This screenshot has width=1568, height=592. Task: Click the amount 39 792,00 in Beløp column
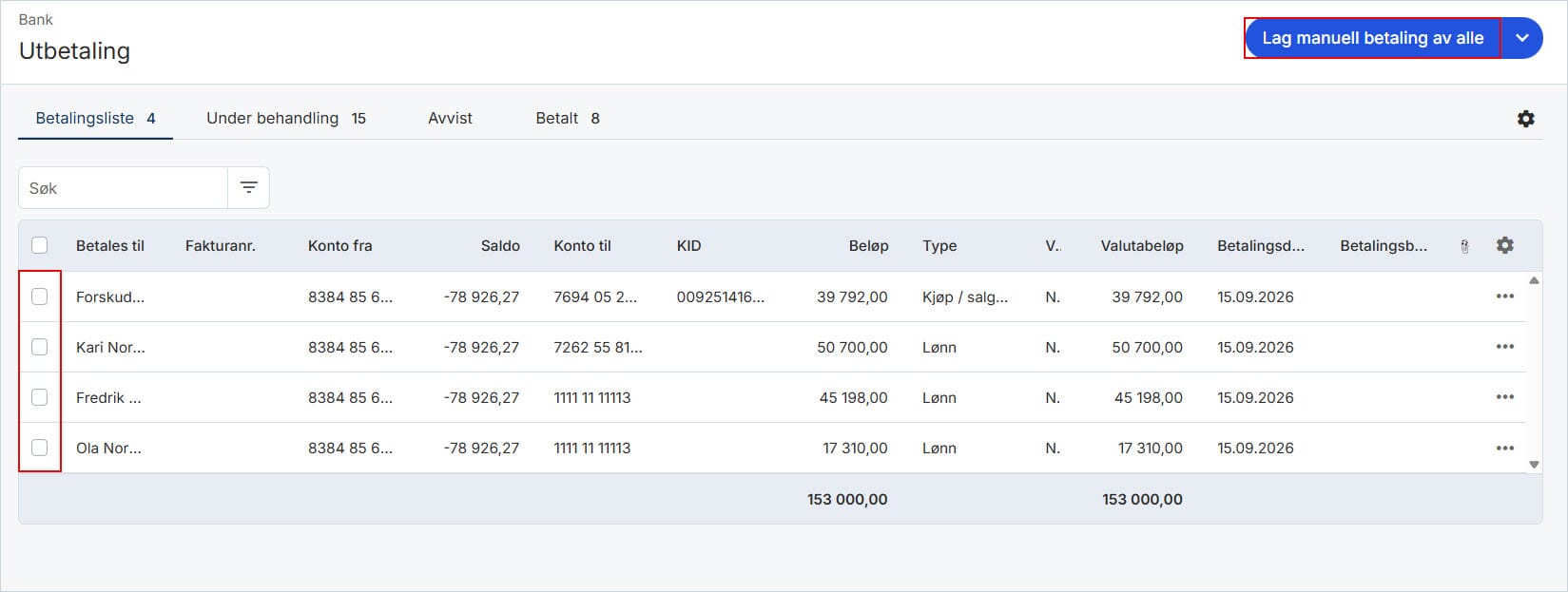[x=852, y=296]
